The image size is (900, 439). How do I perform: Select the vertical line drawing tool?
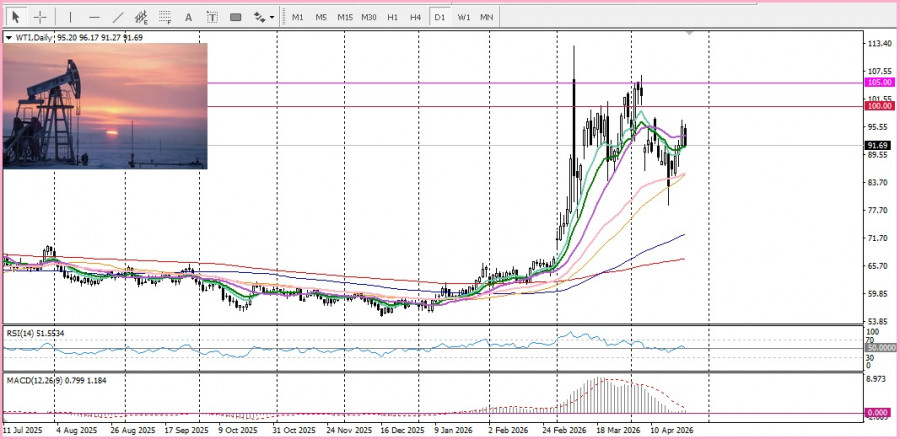point(70,17)
